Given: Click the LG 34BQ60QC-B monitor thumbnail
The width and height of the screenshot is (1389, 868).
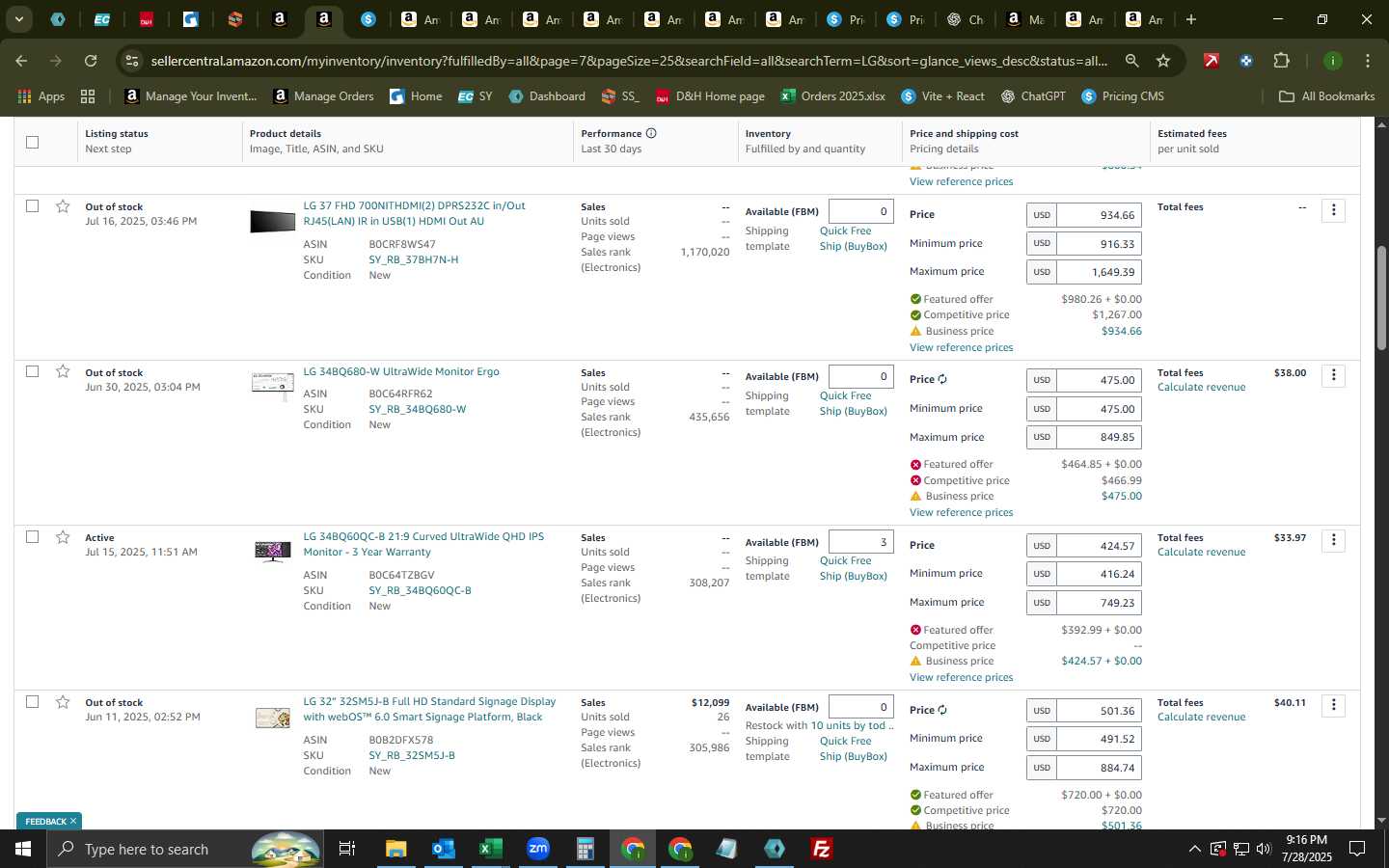Looking at the screenshot, I should pos(272,551).
